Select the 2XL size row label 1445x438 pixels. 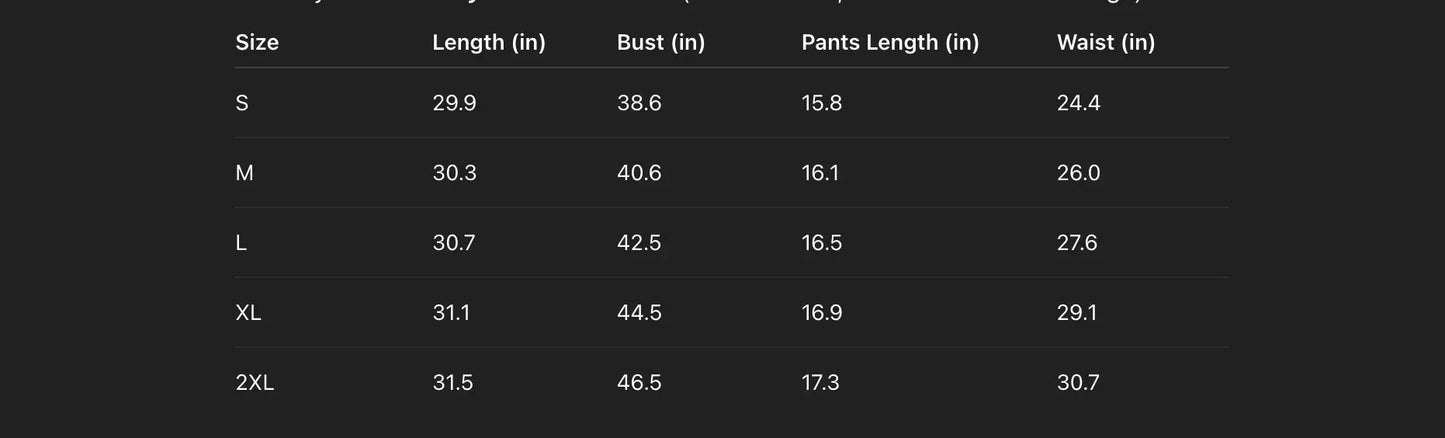(x=255, y=383)
